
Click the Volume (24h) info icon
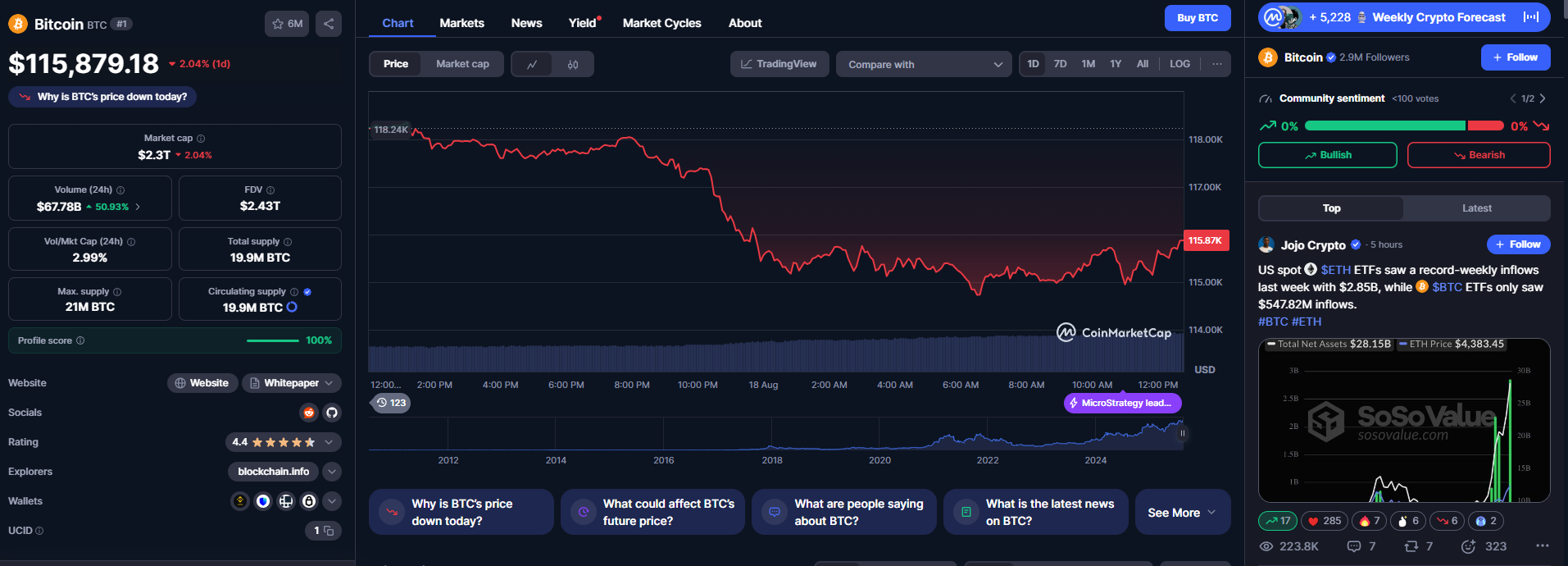pos(120,190)
